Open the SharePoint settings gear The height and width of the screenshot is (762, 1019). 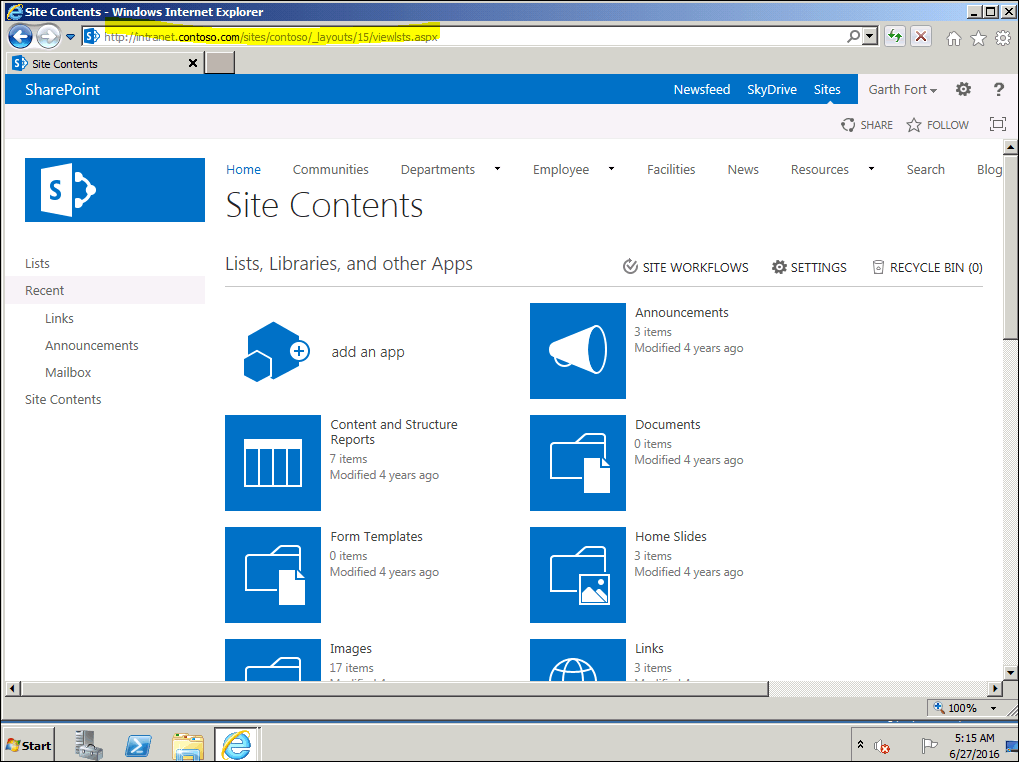(x=962, y=89)
